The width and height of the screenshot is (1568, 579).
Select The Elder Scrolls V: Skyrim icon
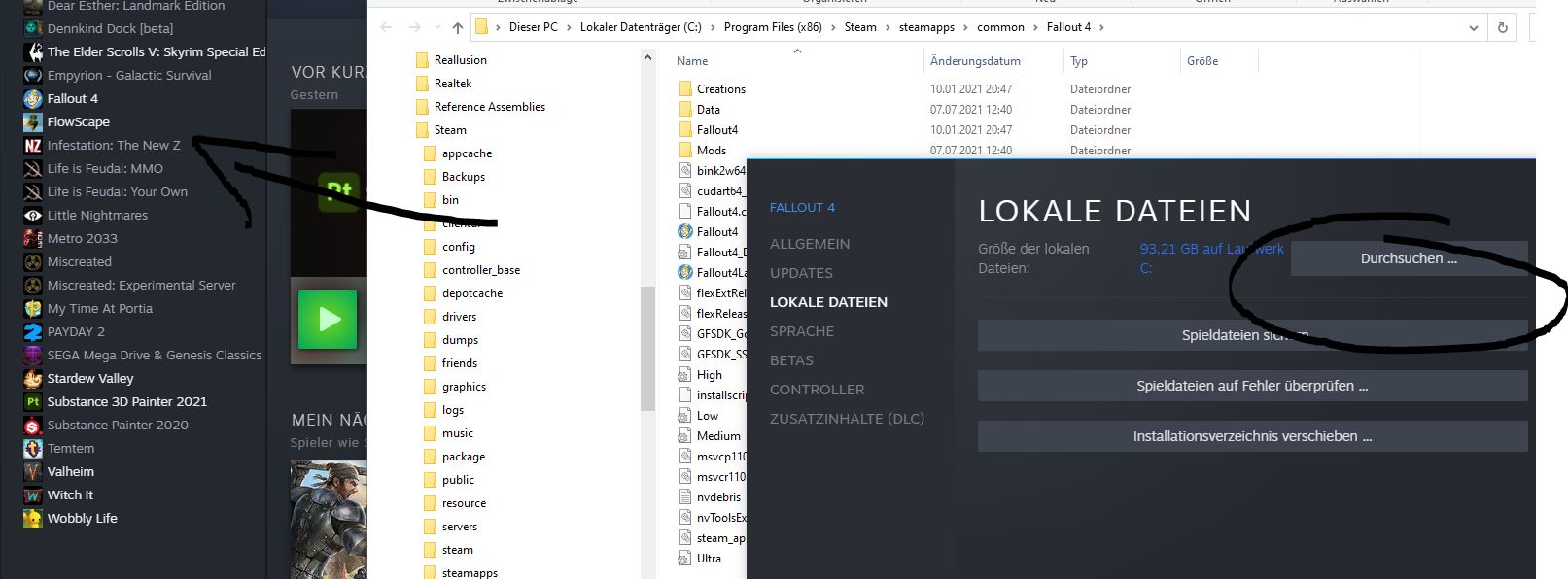[33, 51]
